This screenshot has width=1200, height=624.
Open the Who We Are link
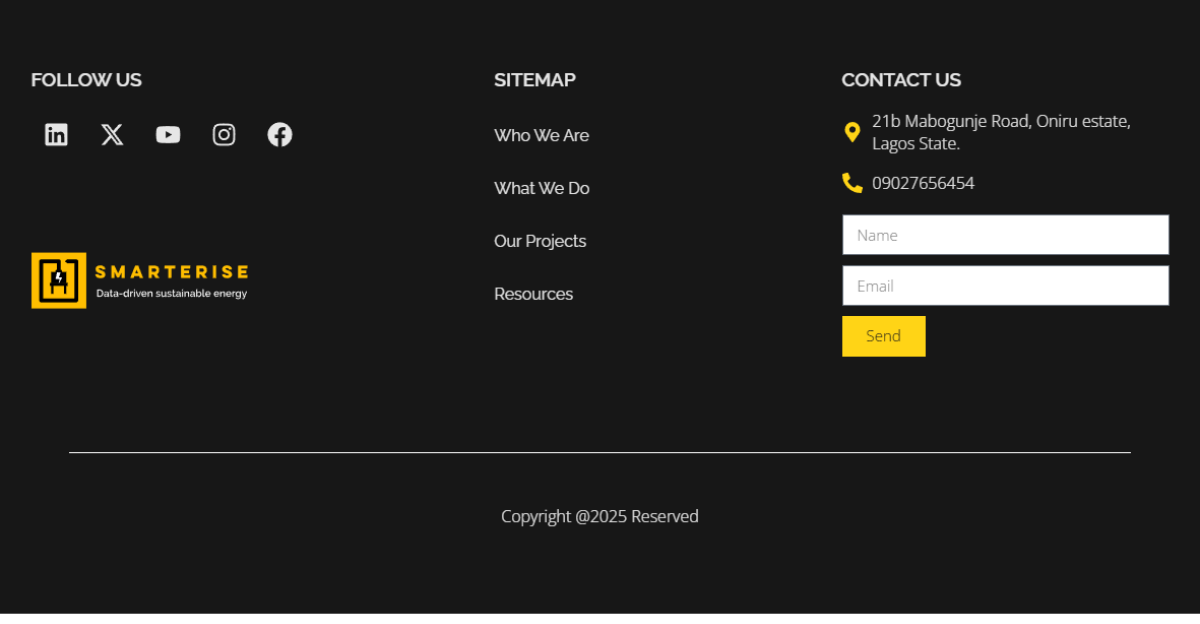pyautogui.click(x=541, y=136)
